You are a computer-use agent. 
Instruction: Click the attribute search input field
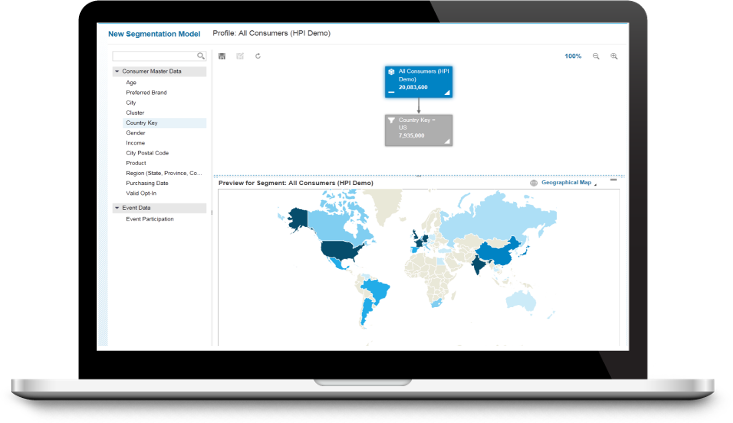point(154,56)
